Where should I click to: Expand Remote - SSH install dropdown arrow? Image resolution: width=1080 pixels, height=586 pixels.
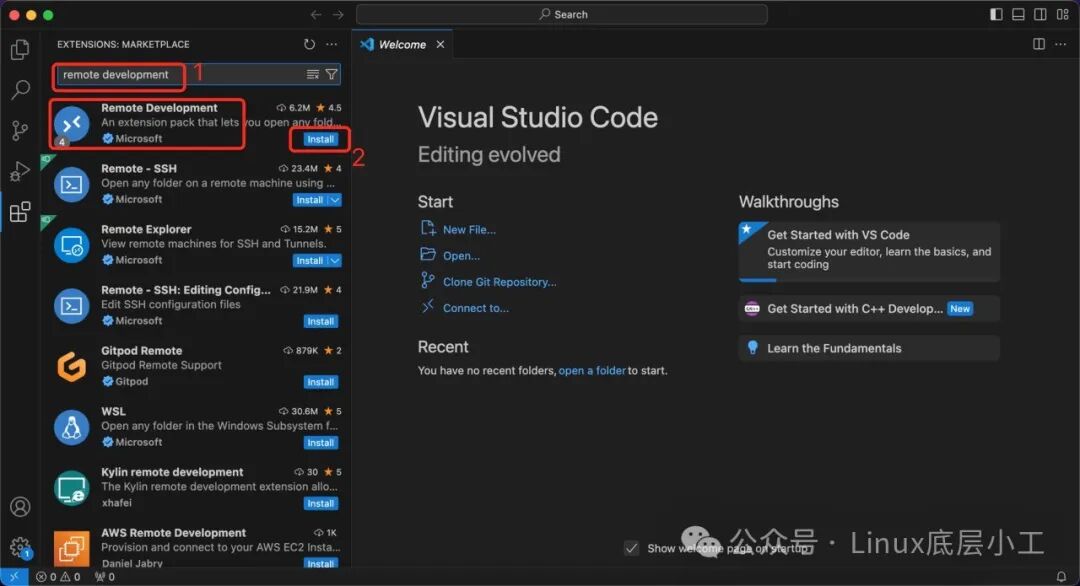(x=335, y=200)
